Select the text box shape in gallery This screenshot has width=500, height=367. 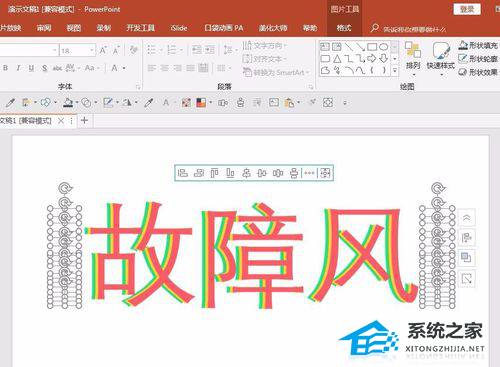pos(325,47)
